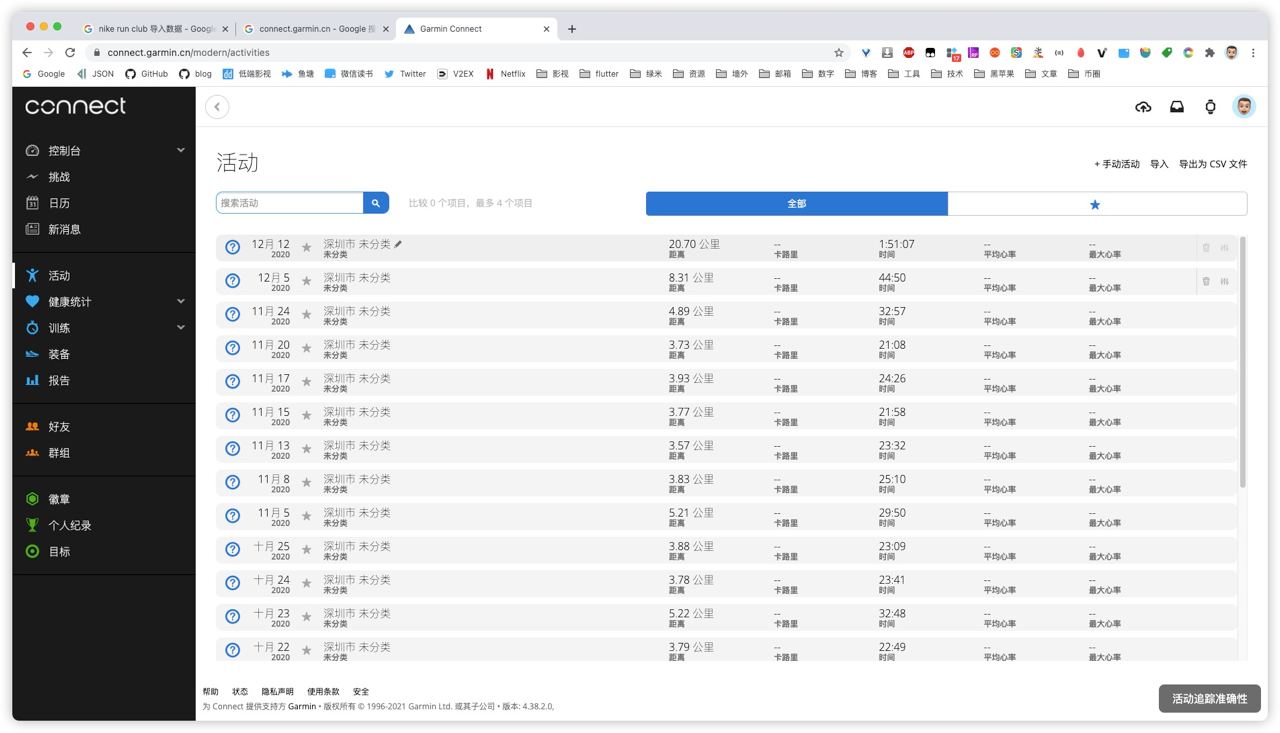
Task: Collapse the sidebar with the back arrow
Action: coord(217,107)
